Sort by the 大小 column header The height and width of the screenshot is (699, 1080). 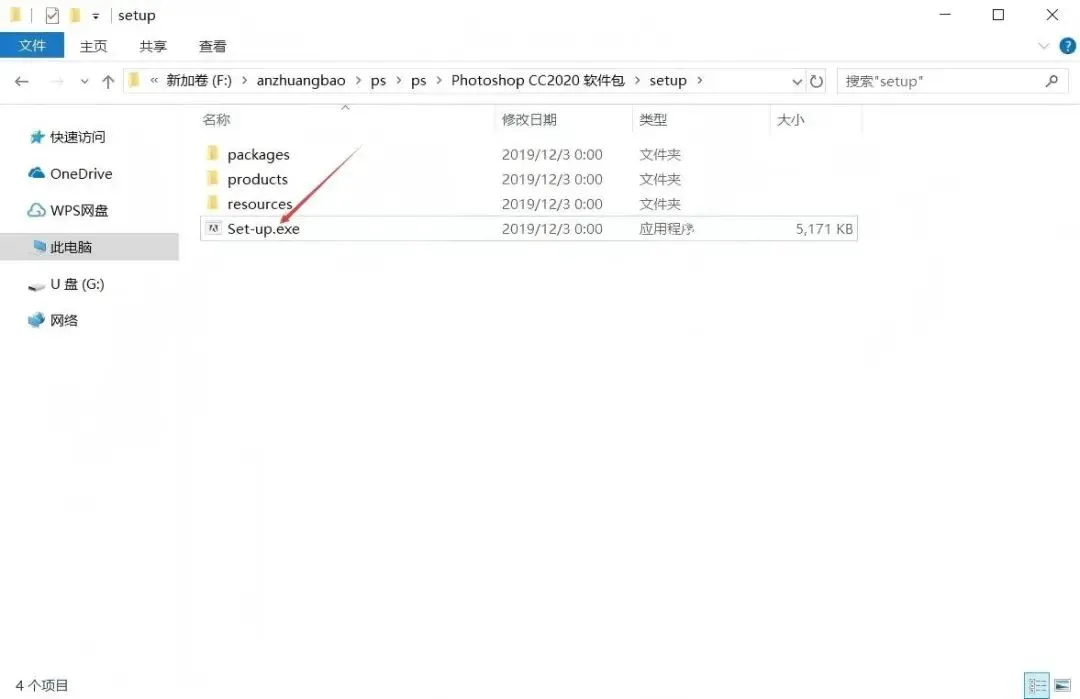[791, 120]
